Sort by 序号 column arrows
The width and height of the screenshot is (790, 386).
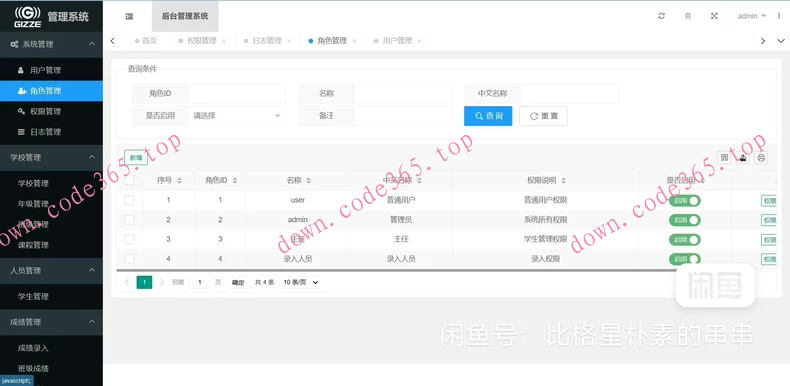click(179, 180)
